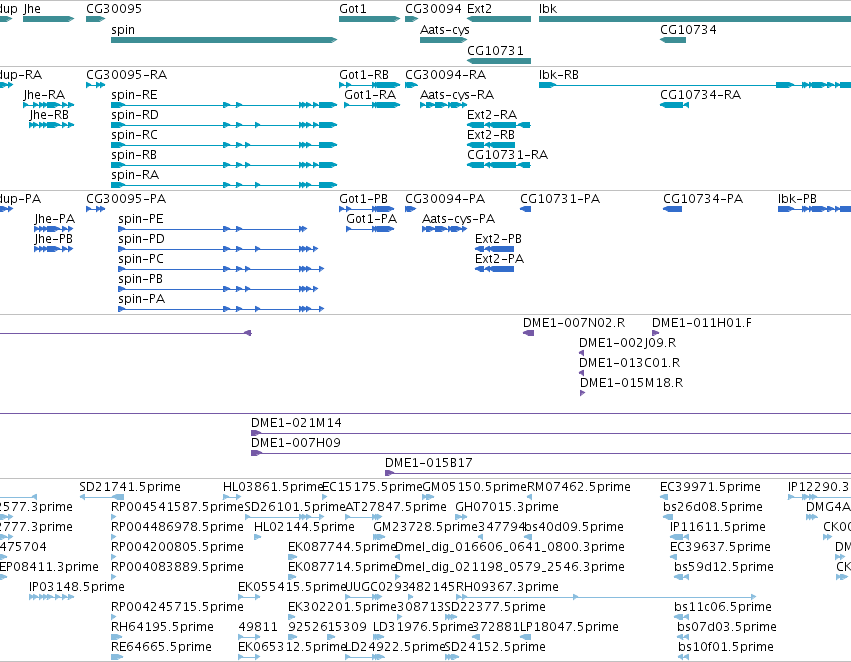Click the Jhe-RA transcript
The width and height of the screenshot is (851, 662).
49,105
